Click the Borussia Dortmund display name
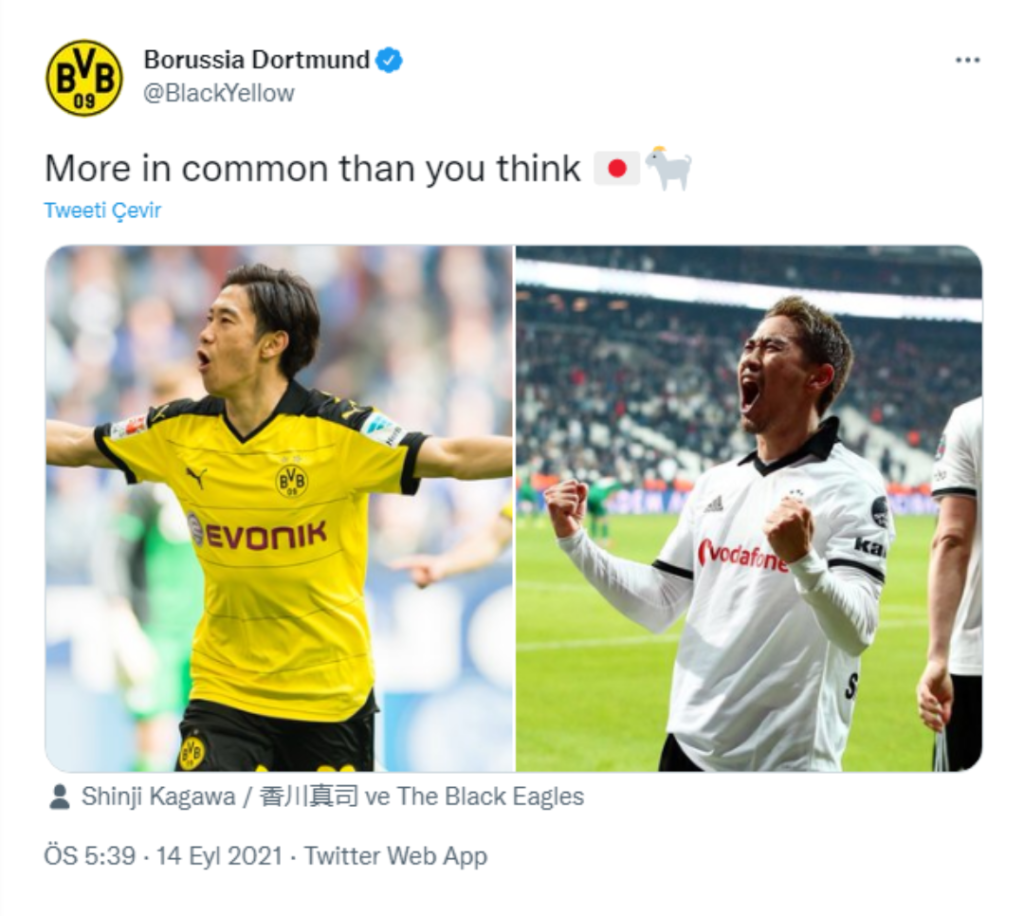 coord(256,60)
